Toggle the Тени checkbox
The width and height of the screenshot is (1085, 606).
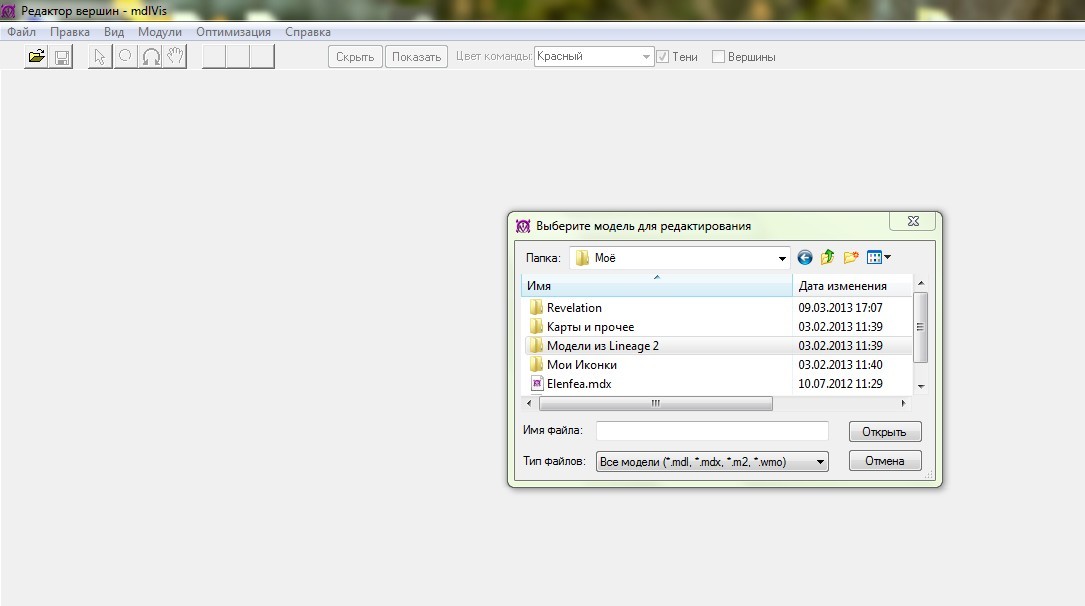[x=662, y=57]
